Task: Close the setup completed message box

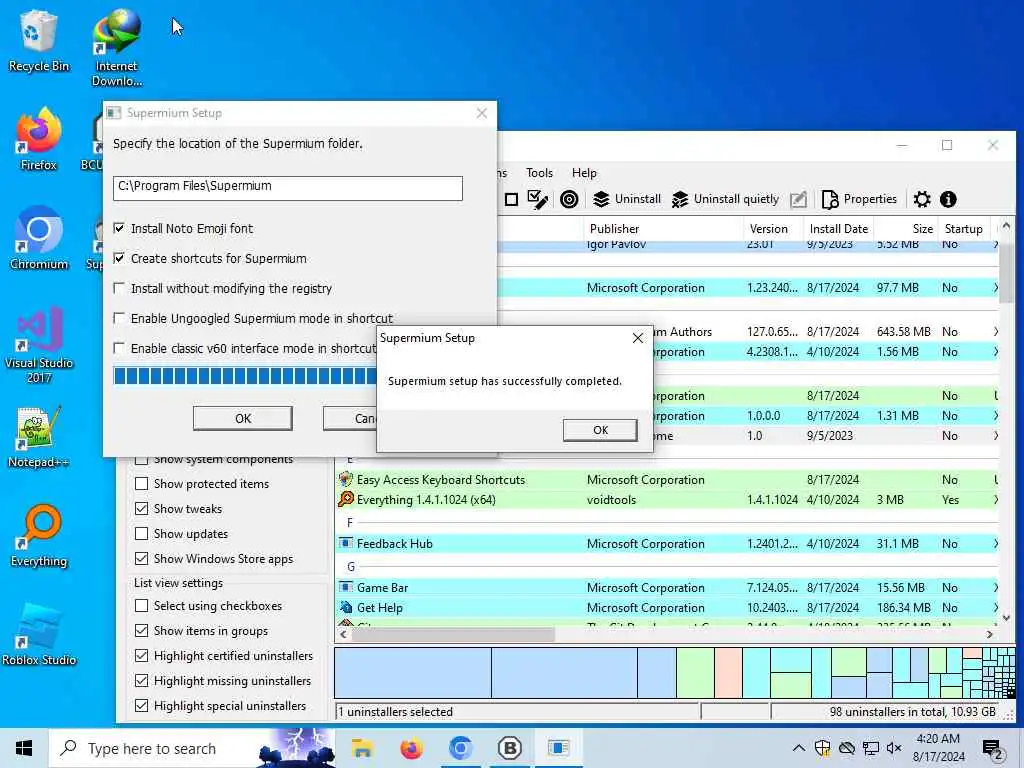Action: click(x=638, y=338)
